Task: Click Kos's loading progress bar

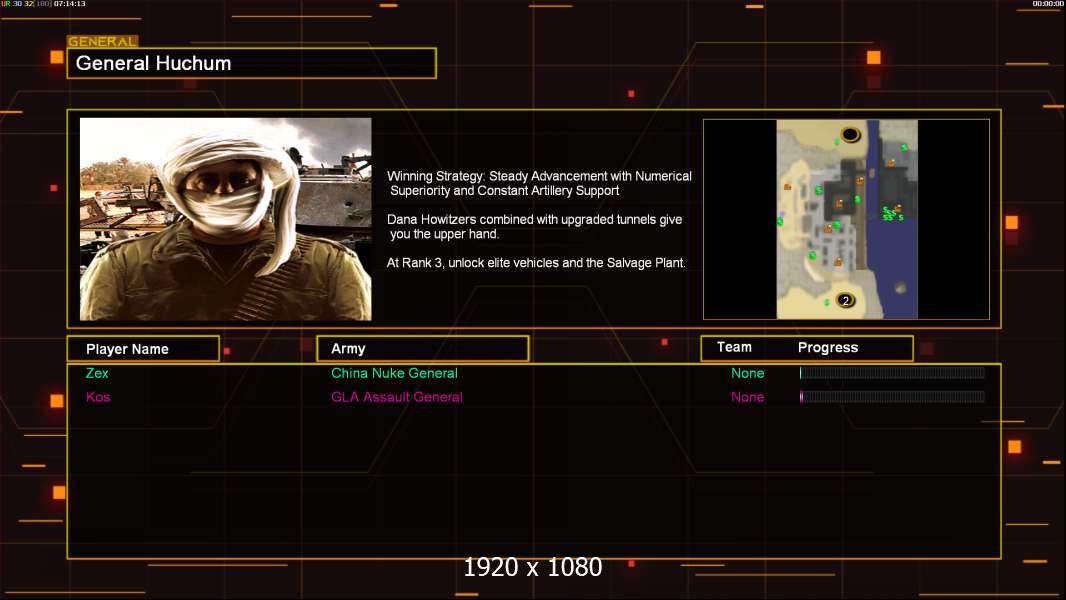Action: tap(892, 397)
